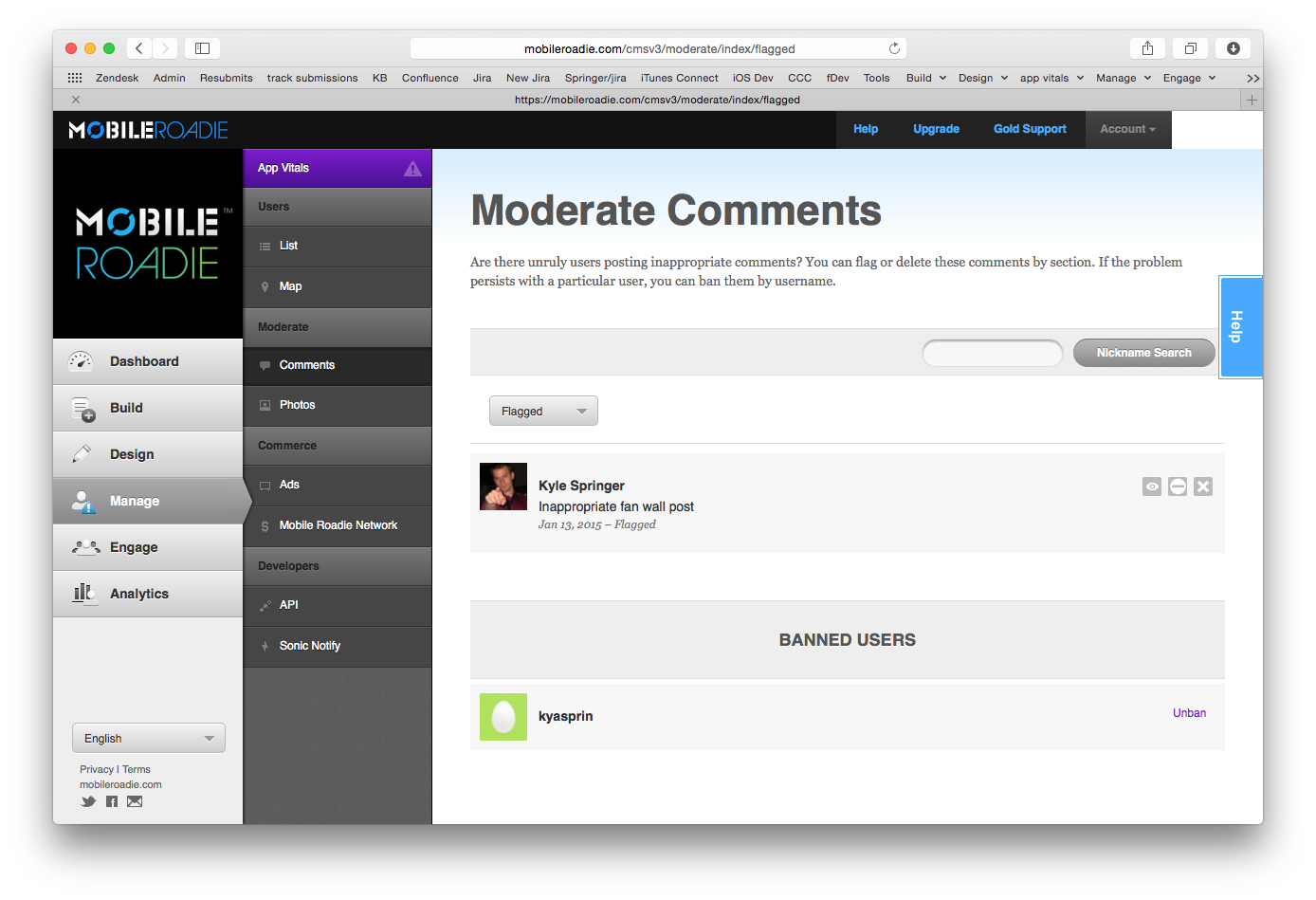Viewport: 1316px width, 900px height.
Task: Open the blue Help side tab
Action: (x=1238, y=326)
